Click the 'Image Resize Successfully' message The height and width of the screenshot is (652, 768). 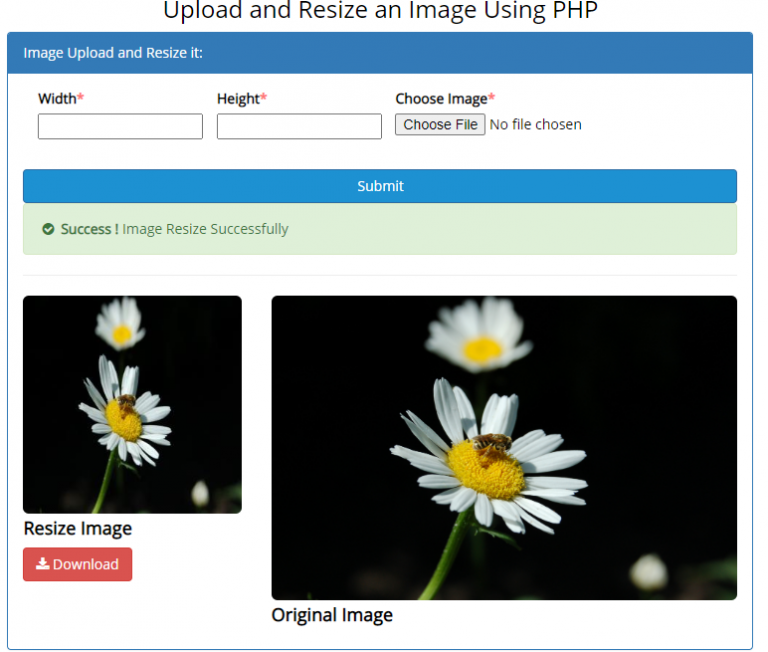pyautogui.click(x=205, y=229)
